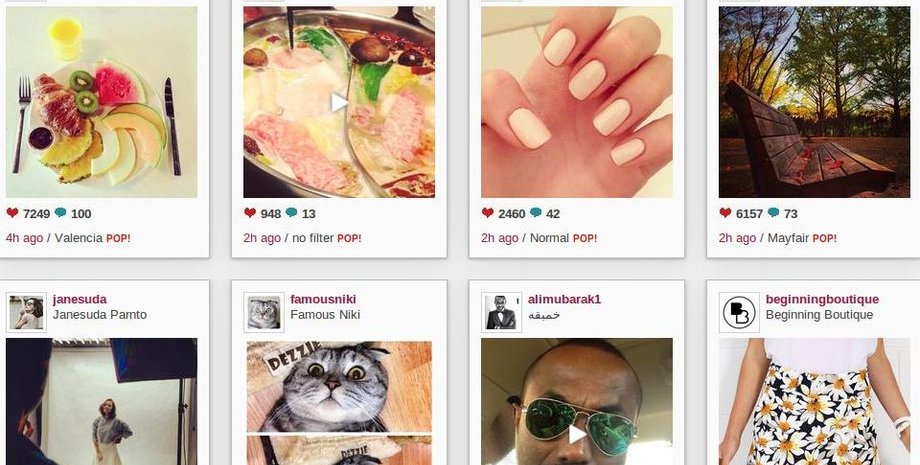Viewport: 920px width, 465px height.
Task: Open the janesuda username link
Action: coord(80,299)
